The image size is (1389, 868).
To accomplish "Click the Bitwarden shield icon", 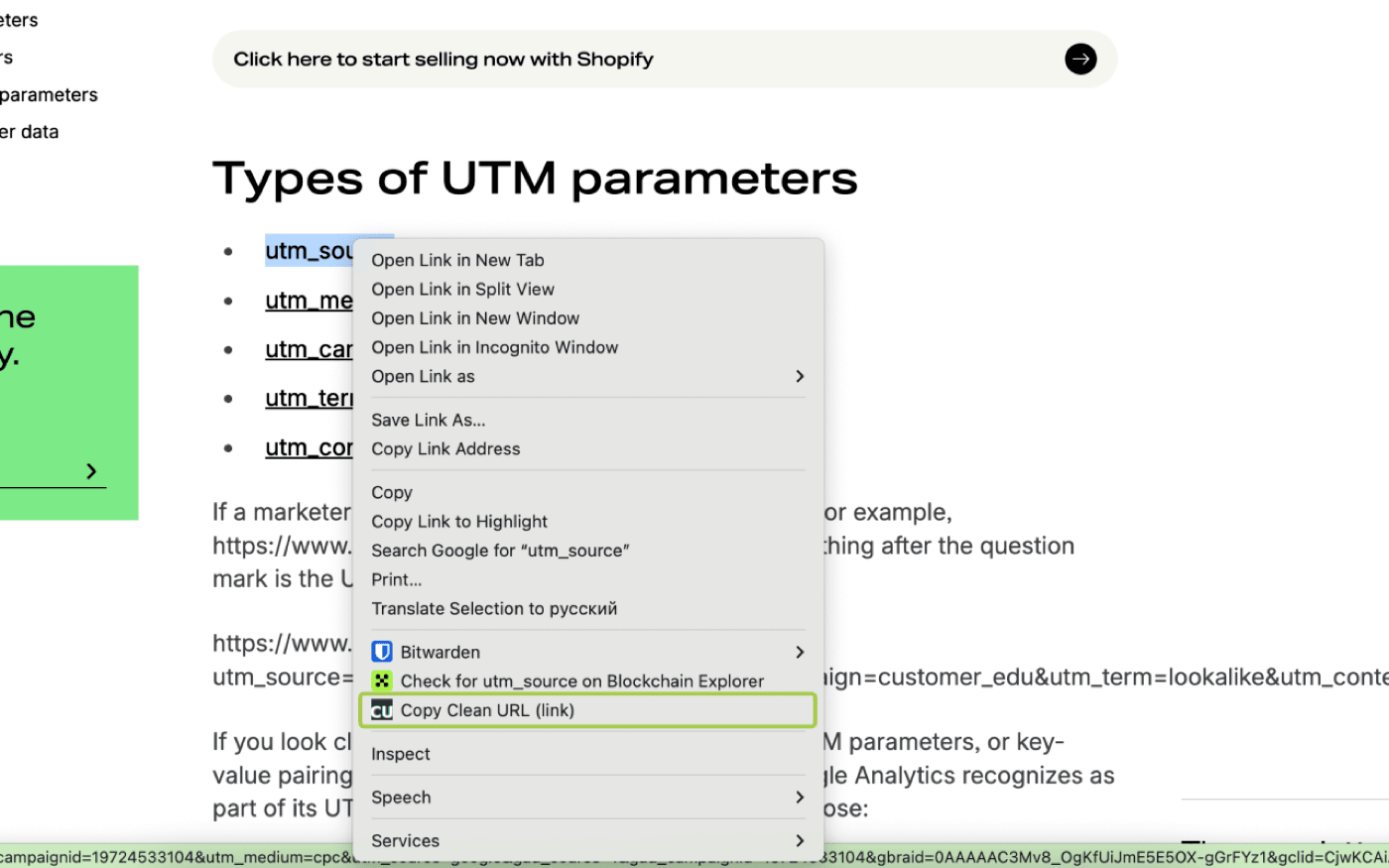I will point(382,652).
